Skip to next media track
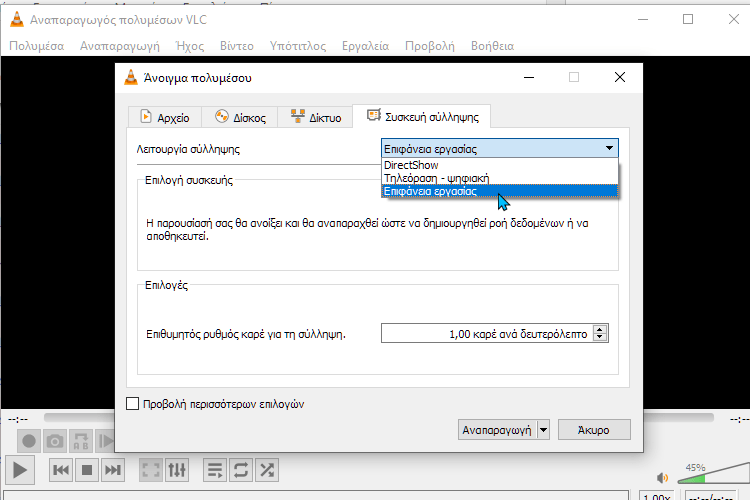750x500 pixels. click(x=113, y=470)
